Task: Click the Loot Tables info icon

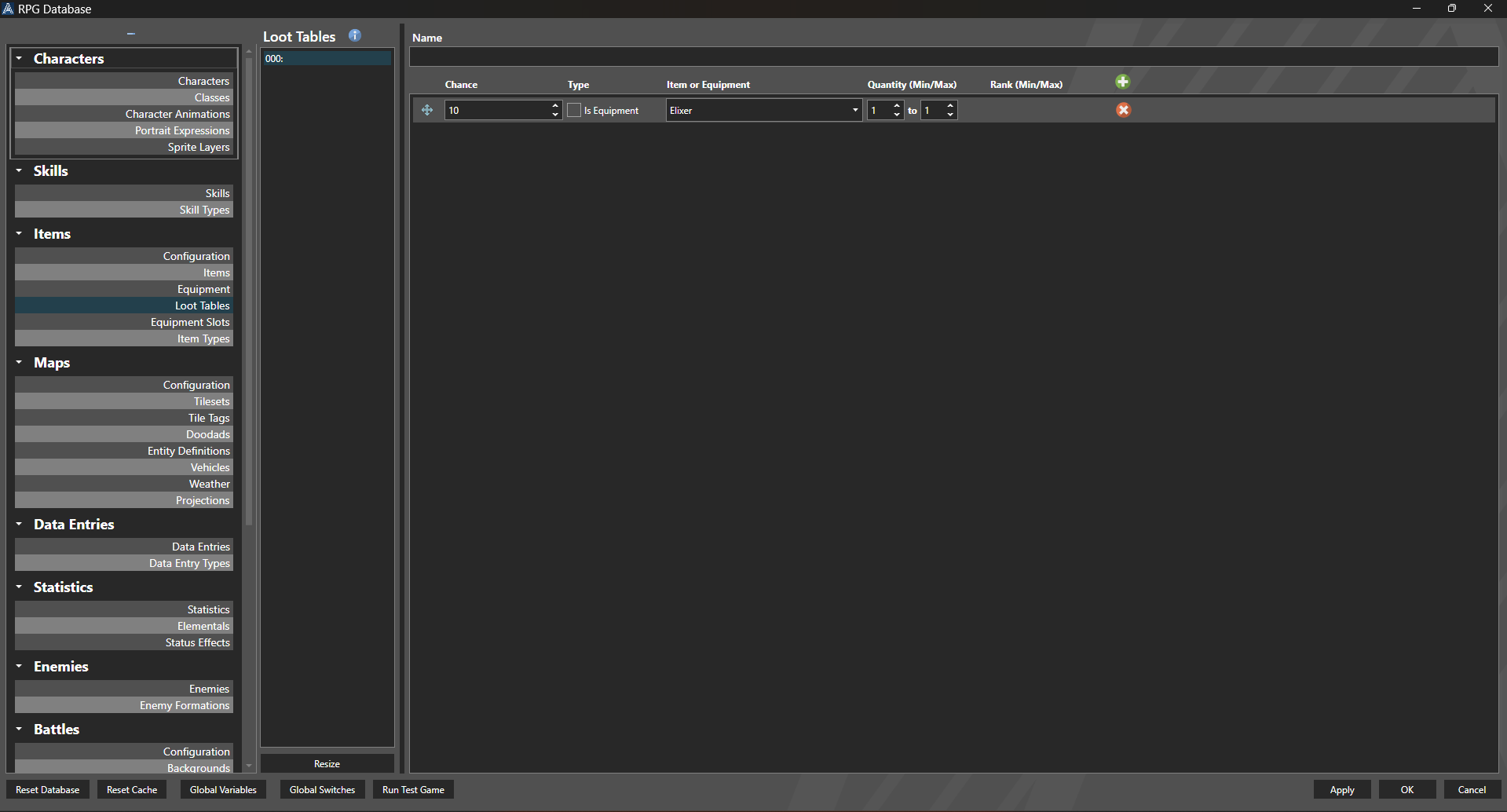Action: (x=355, y=35)
